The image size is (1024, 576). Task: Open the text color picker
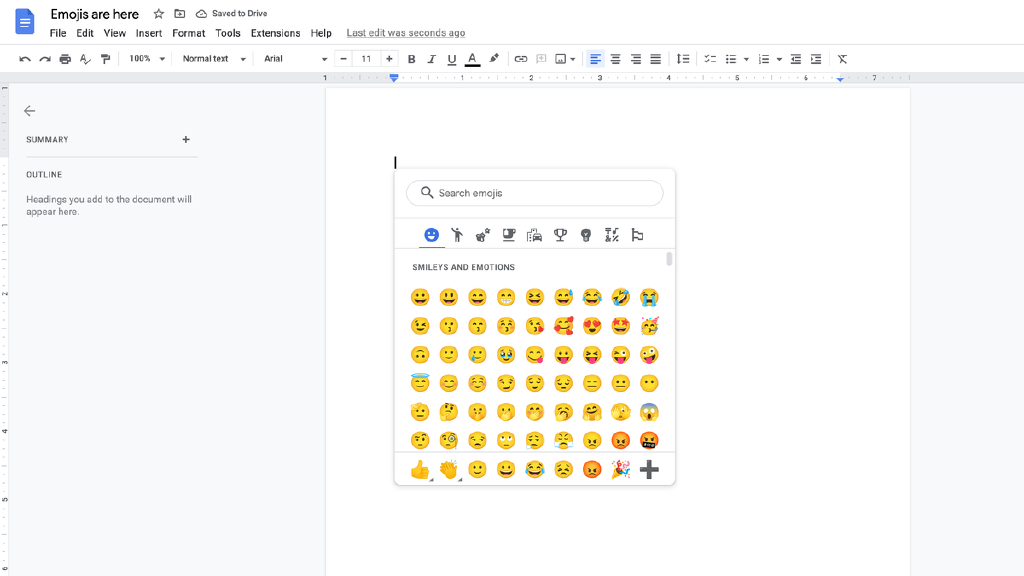click(x=472, y=59)
